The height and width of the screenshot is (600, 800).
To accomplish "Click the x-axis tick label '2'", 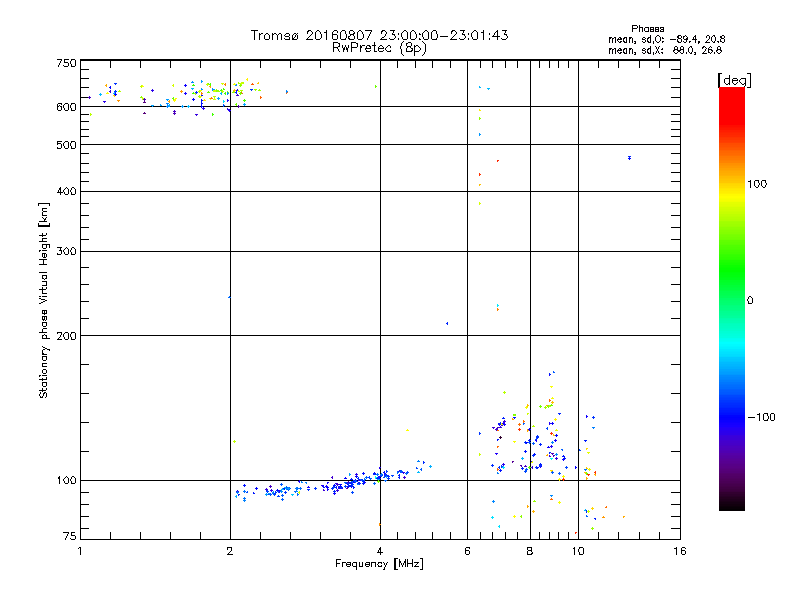I will [x=230, y=551].
